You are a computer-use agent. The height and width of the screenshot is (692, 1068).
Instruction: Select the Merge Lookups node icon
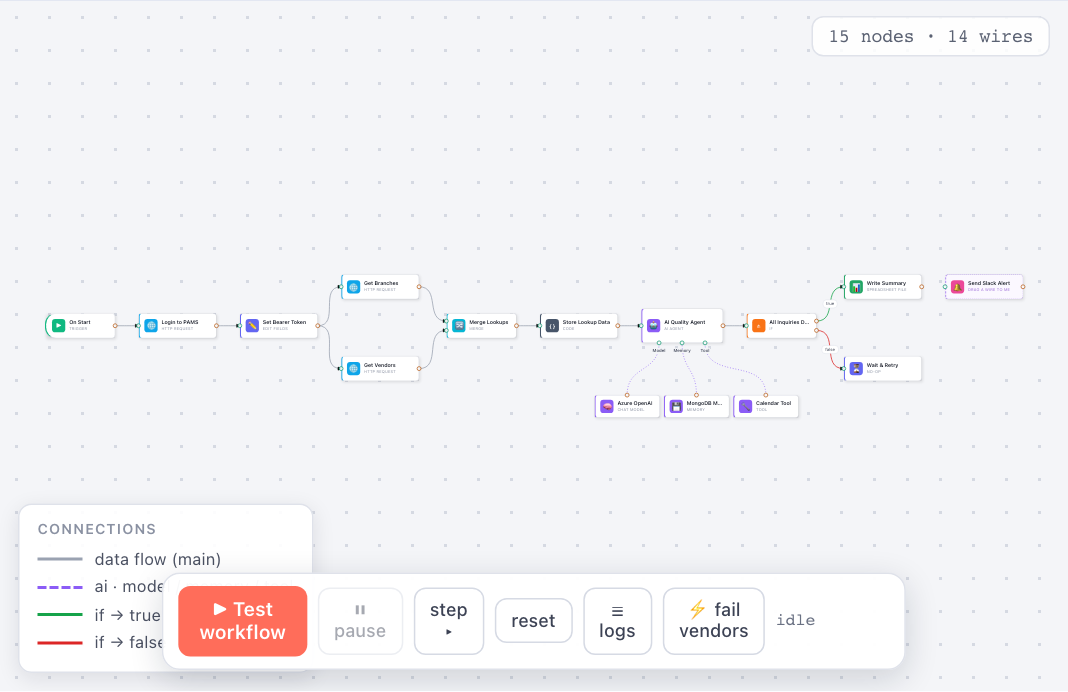(459, 326)
